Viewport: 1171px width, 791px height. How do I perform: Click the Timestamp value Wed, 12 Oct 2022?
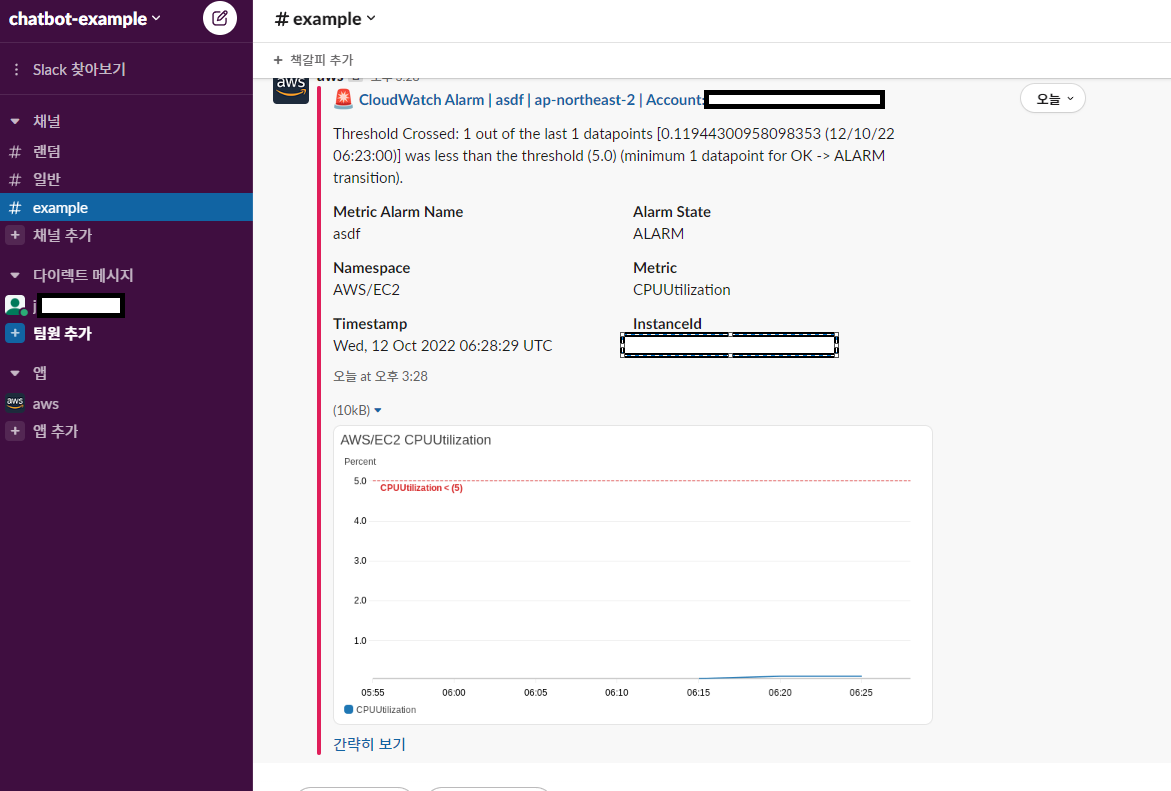(443, 346)
